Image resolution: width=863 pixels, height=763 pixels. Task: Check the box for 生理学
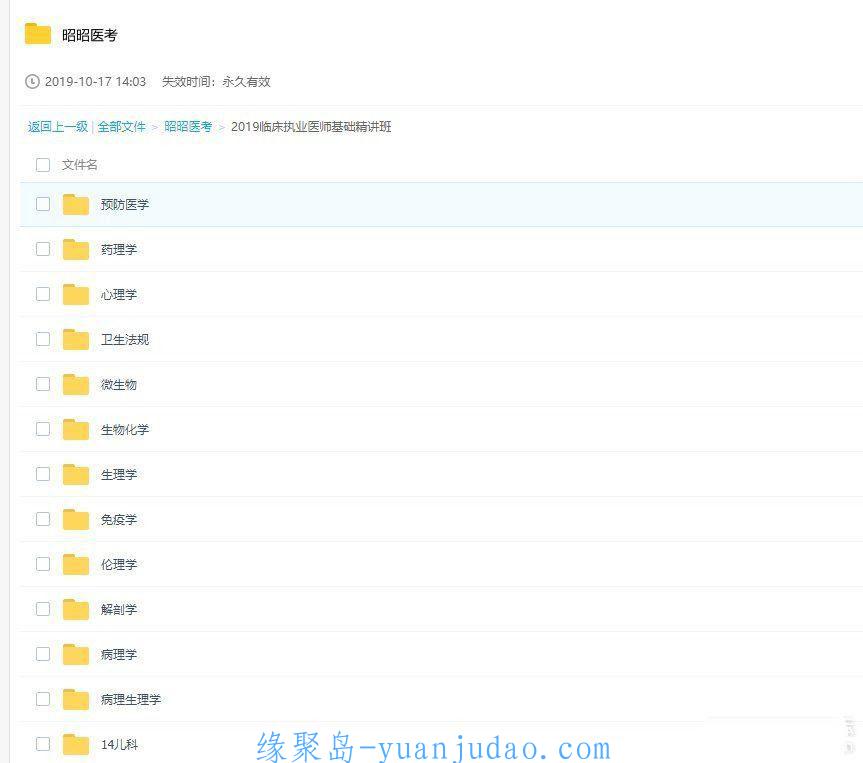(x=42, y=474)
